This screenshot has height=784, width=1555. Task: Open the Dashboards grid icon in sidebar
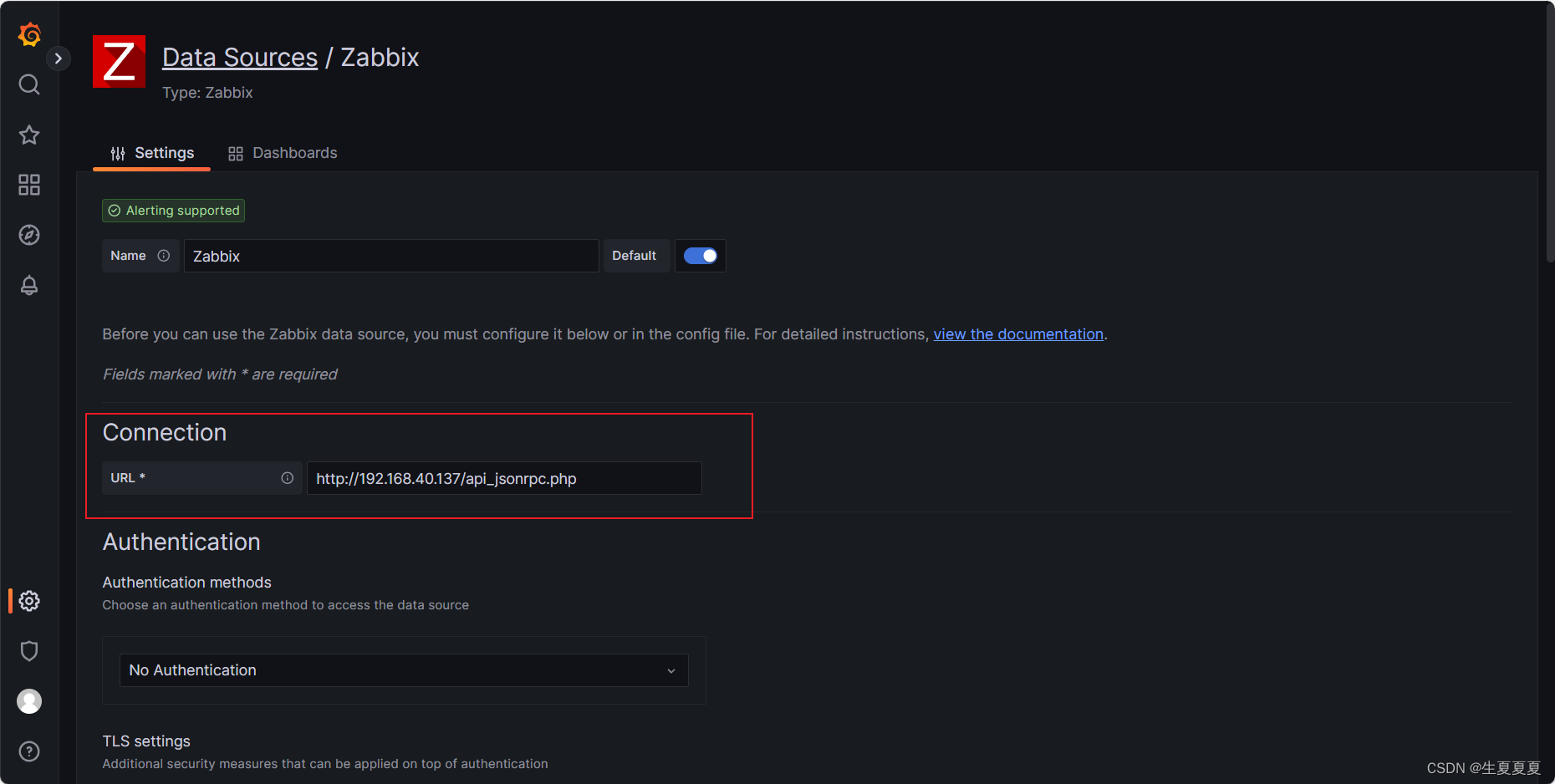coord(29,185)
